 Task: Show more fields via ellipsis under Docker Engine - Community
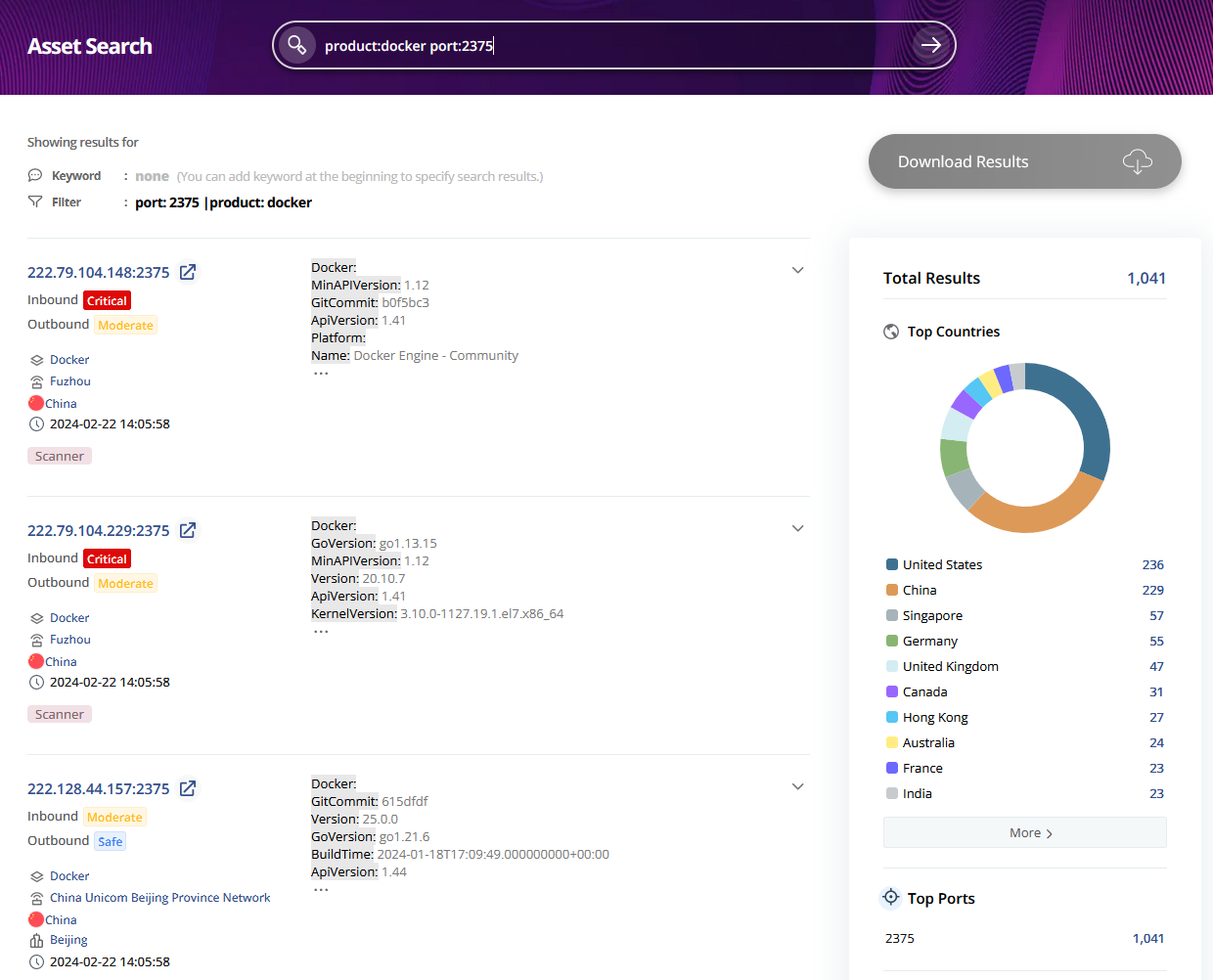(321, 374)
